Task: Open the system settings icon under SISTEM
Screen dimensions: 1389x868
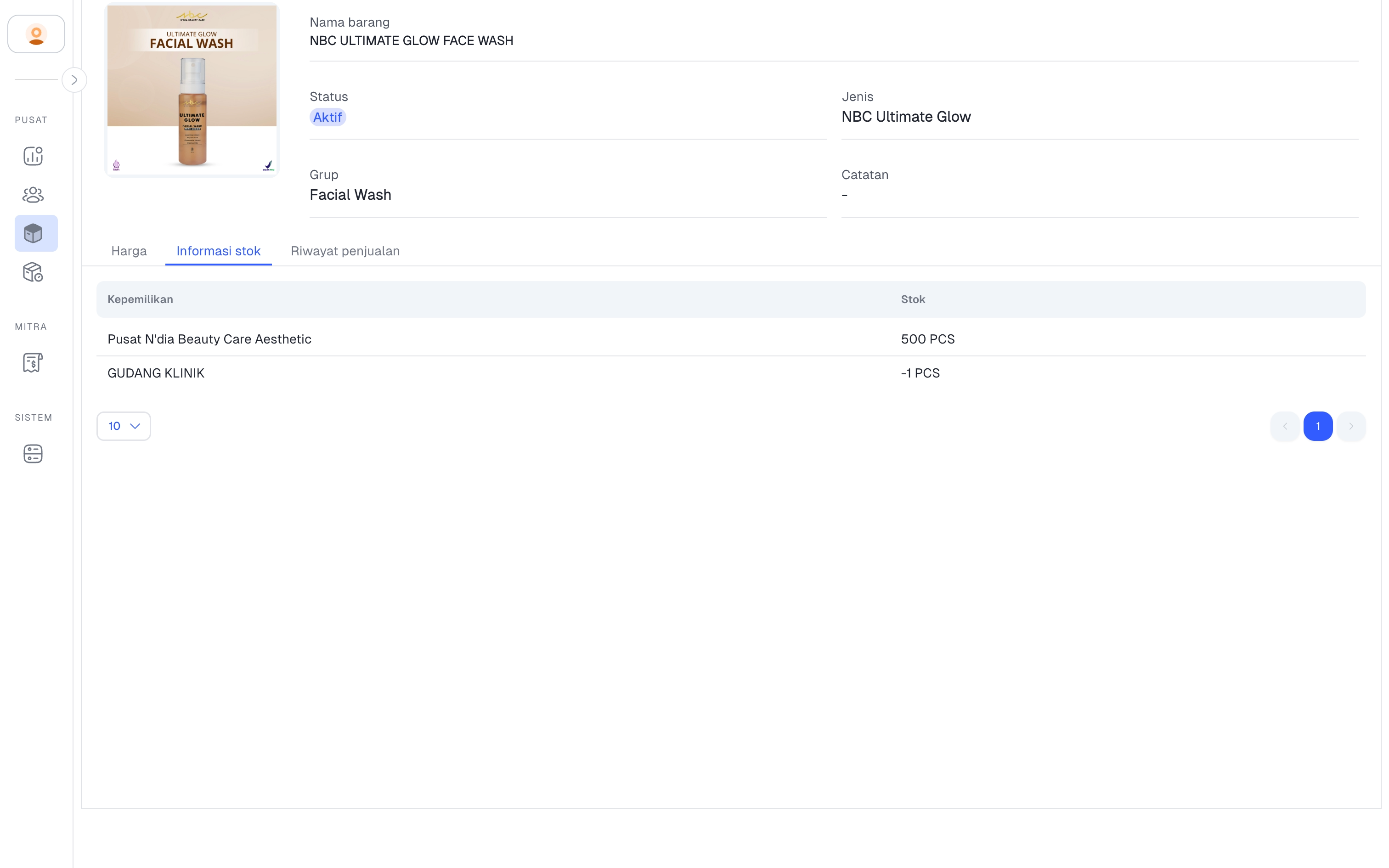Action: (33, 454)
